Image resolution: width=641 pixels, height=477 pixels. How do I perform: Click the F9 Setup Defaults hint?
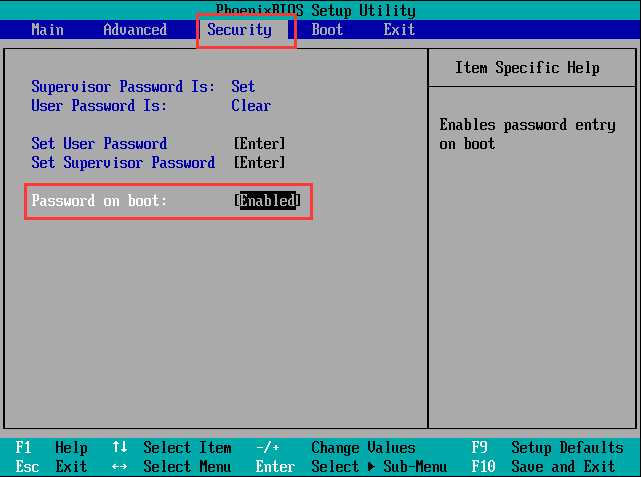coord(547,448)
